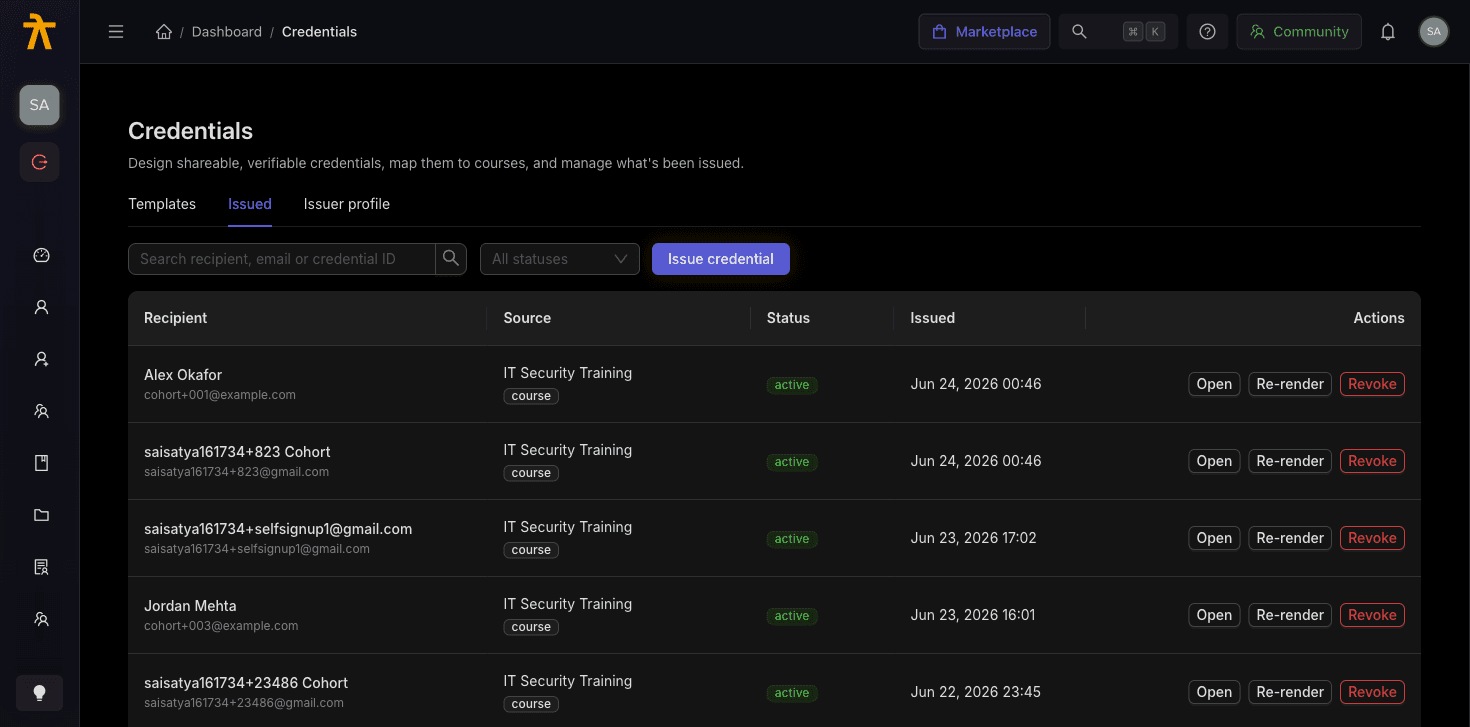The width and height of the screenshot is (1470, 727).
Task: Expand the All statuses dropdown
Action: pos(560,259)
